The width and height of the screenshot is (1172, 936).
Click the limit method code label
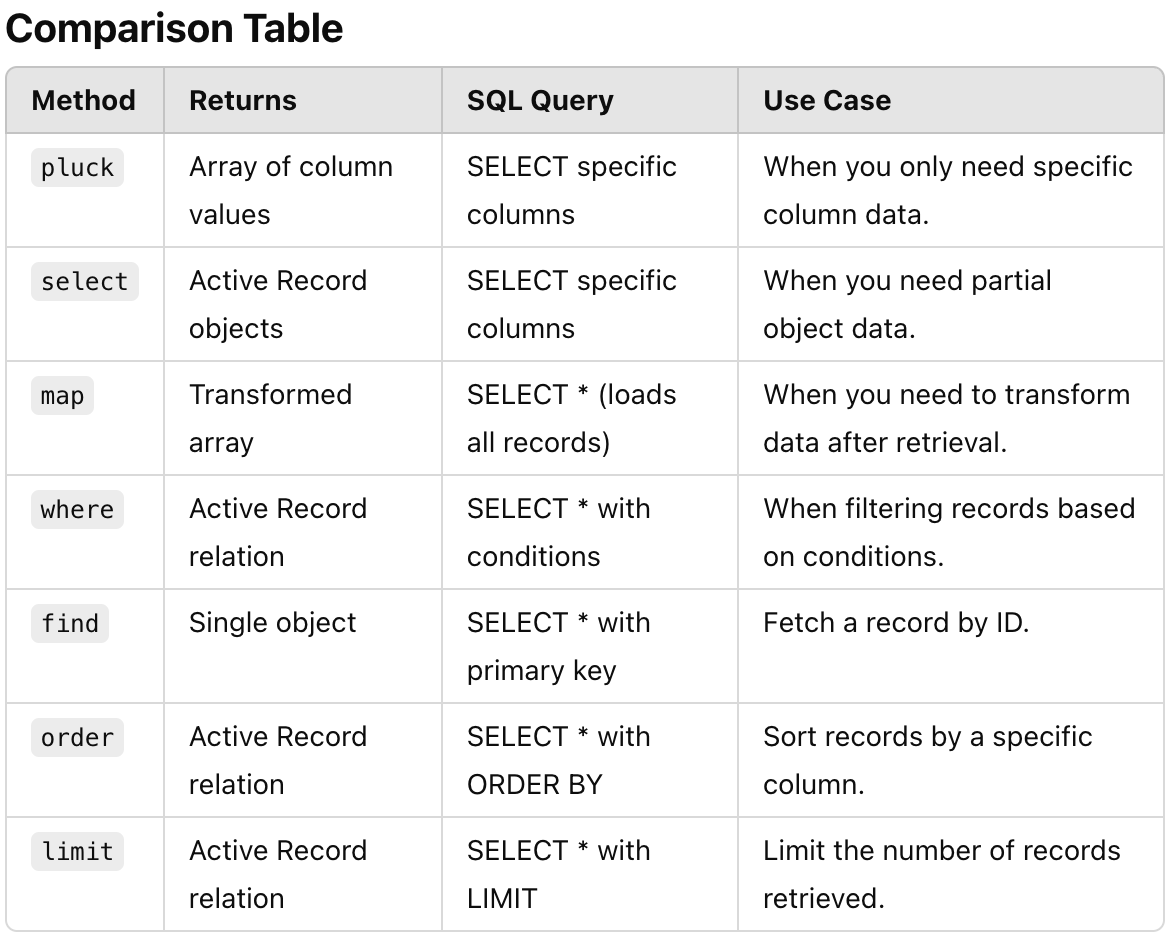point(77,852)
